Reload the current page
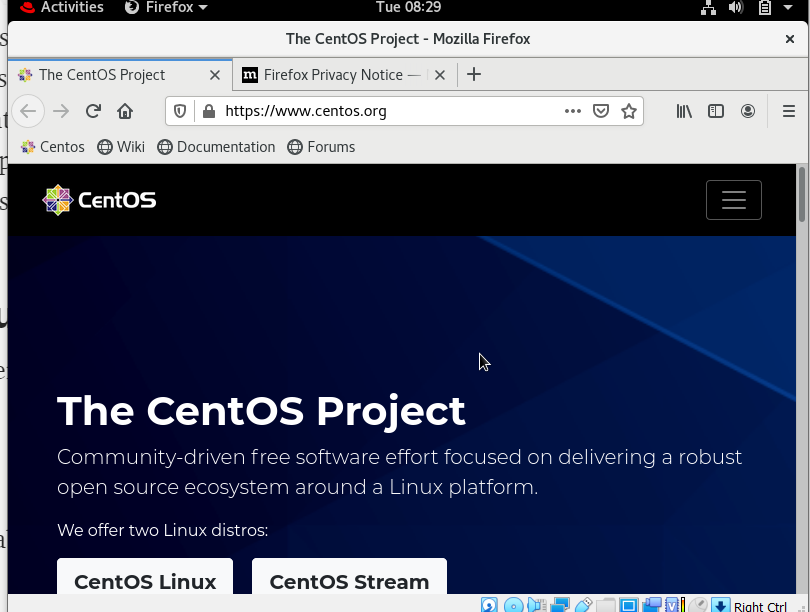Viewport: 810px width, 612px height. point(93,111)
